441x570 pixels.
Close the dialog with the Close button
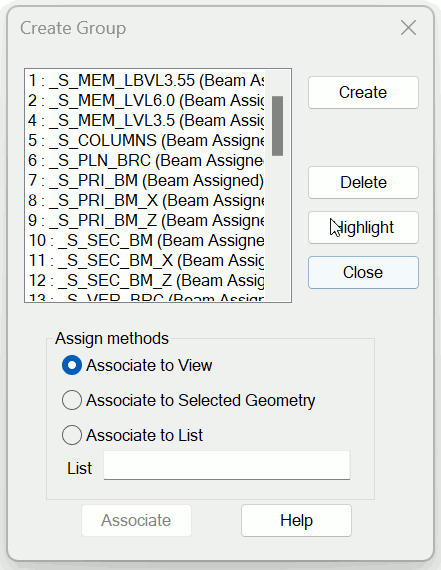(363, 273)
